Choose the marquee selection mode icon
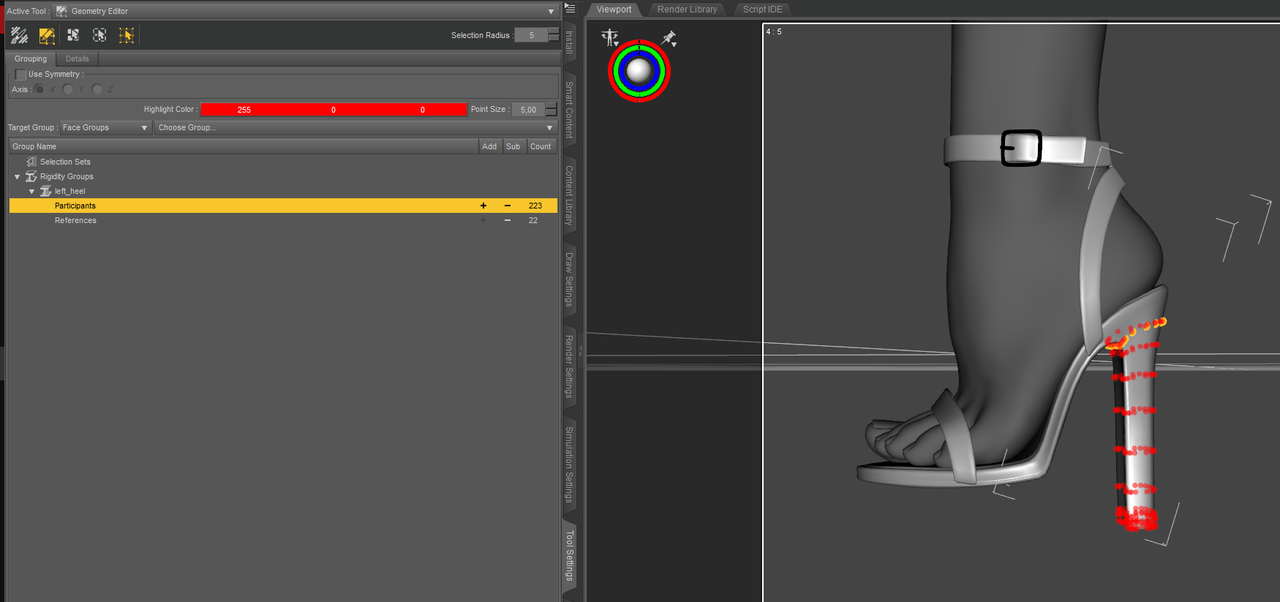Image resolution: width=1280 pixels, height=602 pixels. click(x=73, y=35)
